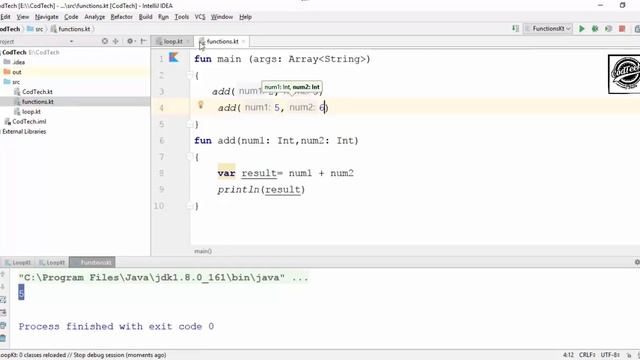Click fold end marker on line 5

(x=190, y=124)
